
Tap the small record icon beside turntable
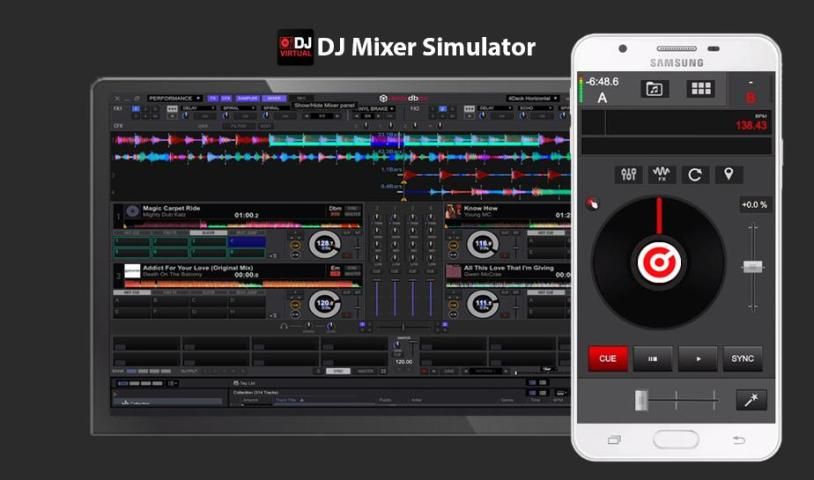591,204
